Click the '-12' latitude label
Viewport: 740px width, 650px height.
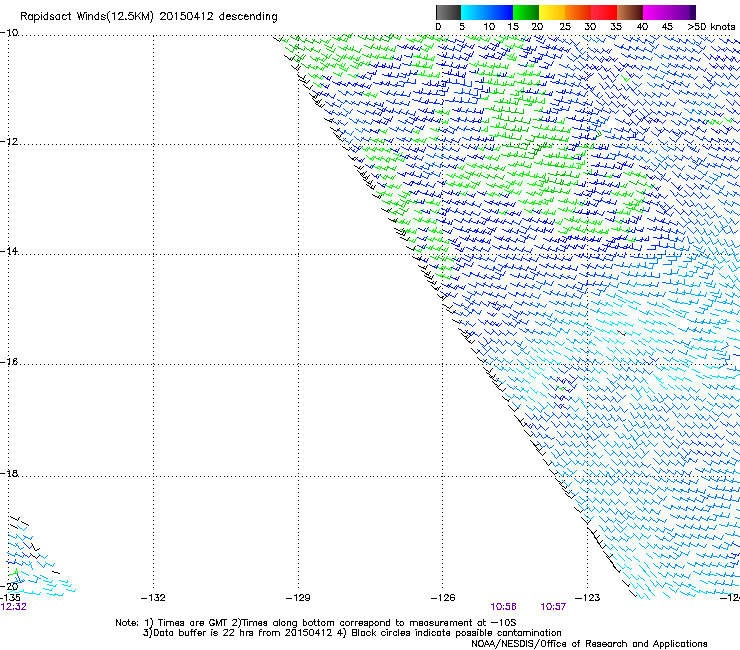9,142
